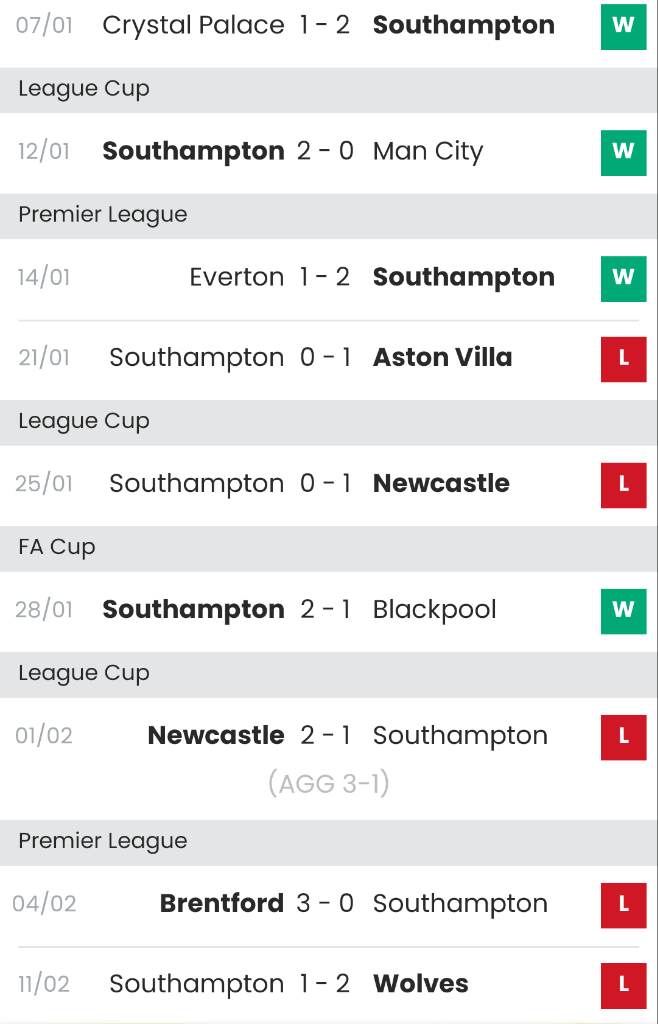The image size is (658, 1024).
Task: Click the Crystal Palace team name
Action: (193, 25)
